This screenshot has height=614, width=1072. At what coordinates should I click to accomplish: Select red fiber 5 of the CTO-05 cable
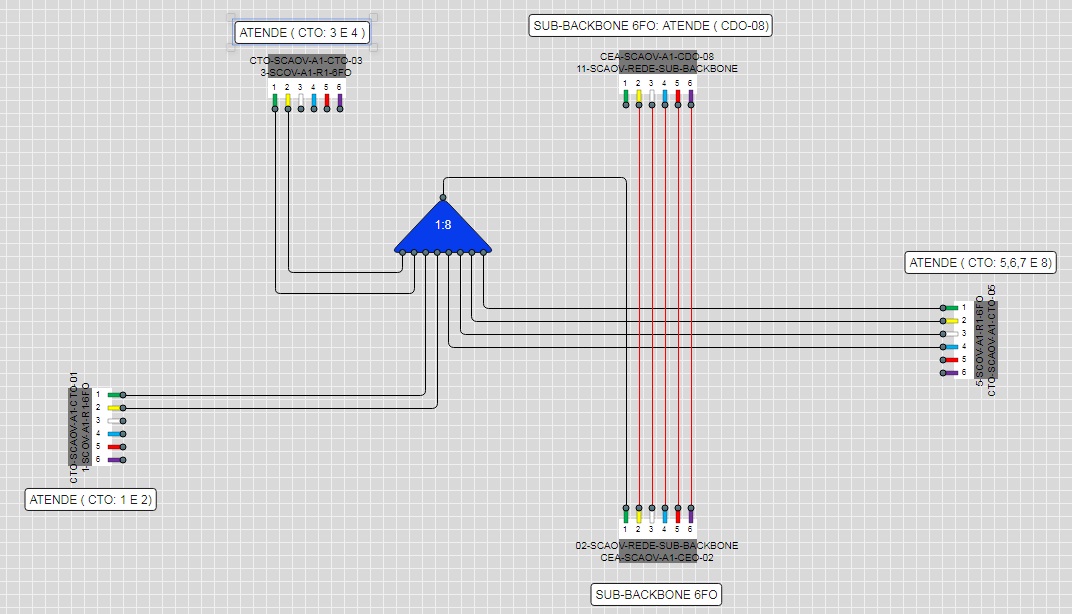pos(952,360)
